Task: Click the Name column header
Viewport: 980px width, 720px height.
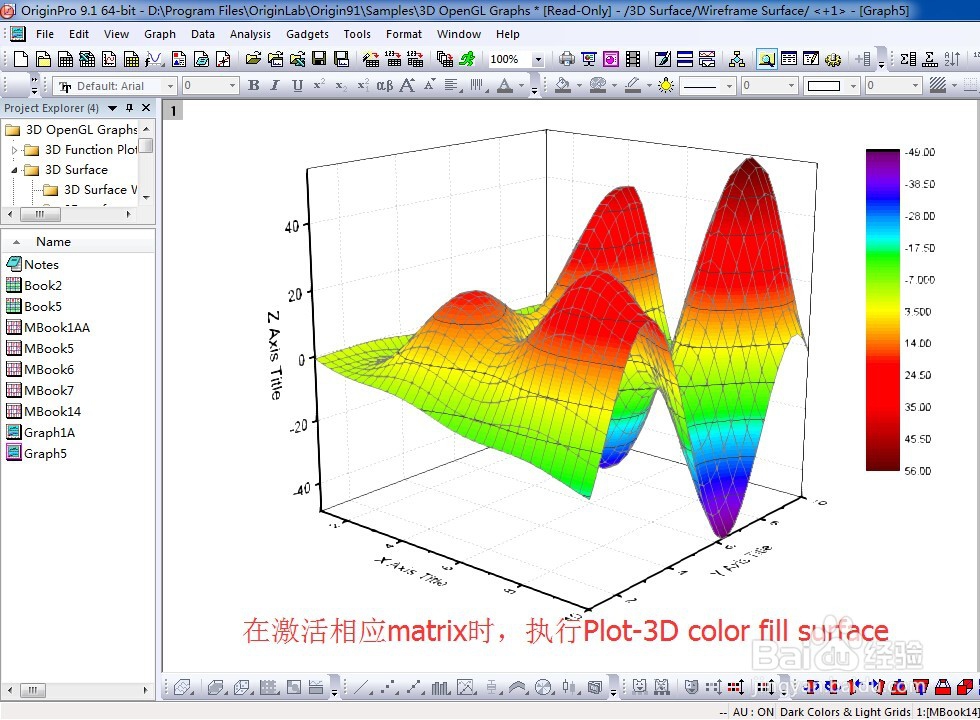Action: (53, 242)
